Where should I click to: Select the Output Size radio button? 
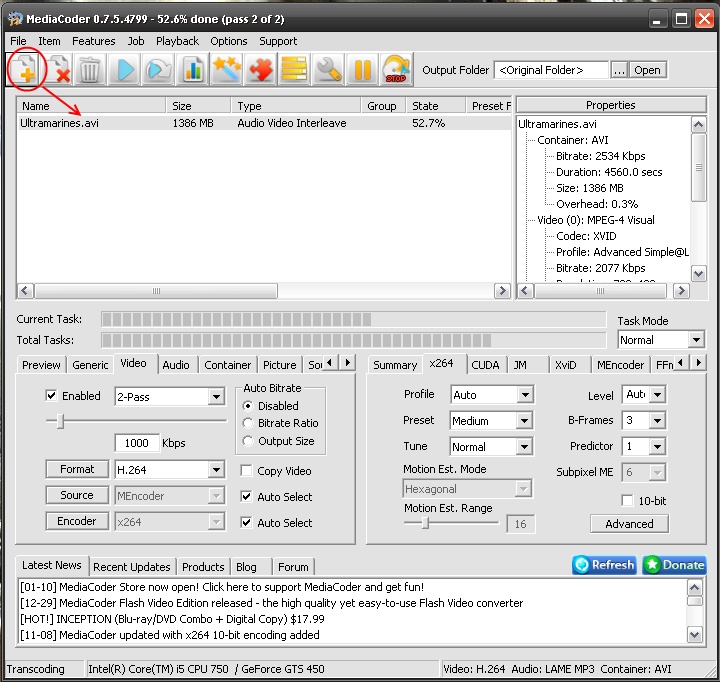tap(248, 441)
